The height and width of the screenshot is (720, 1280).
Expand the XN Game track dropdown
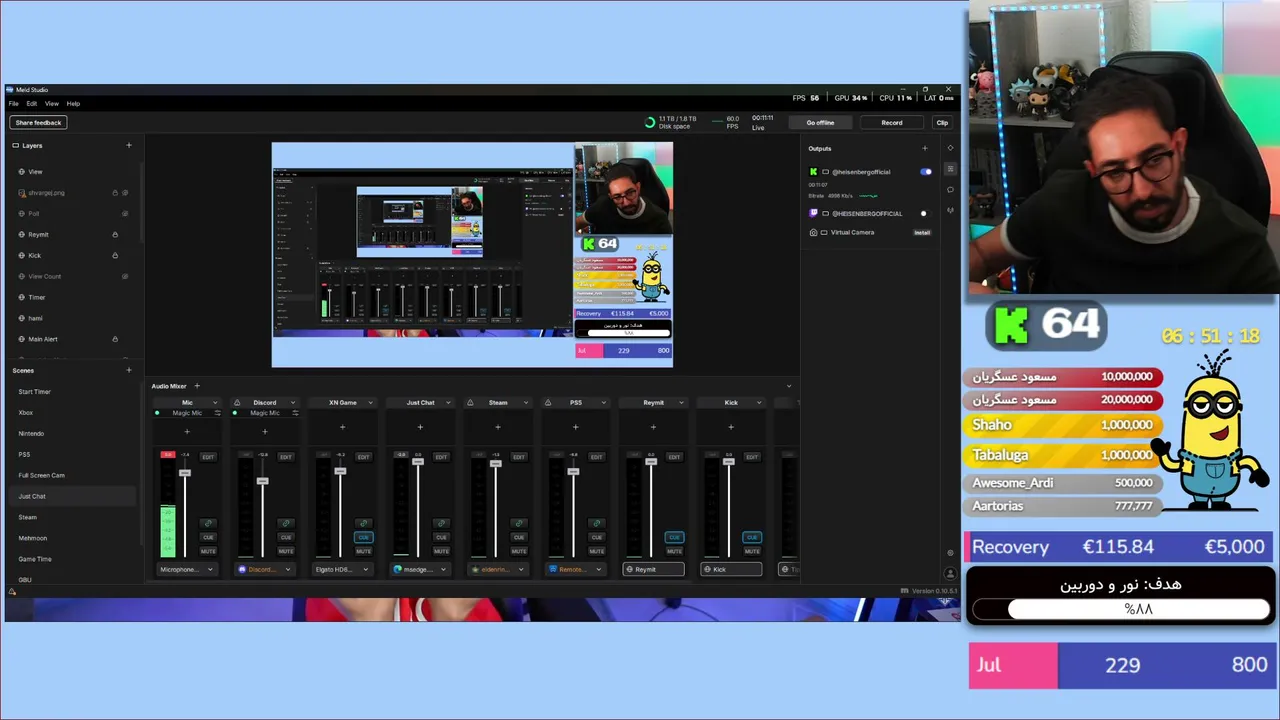click(370, 403)
